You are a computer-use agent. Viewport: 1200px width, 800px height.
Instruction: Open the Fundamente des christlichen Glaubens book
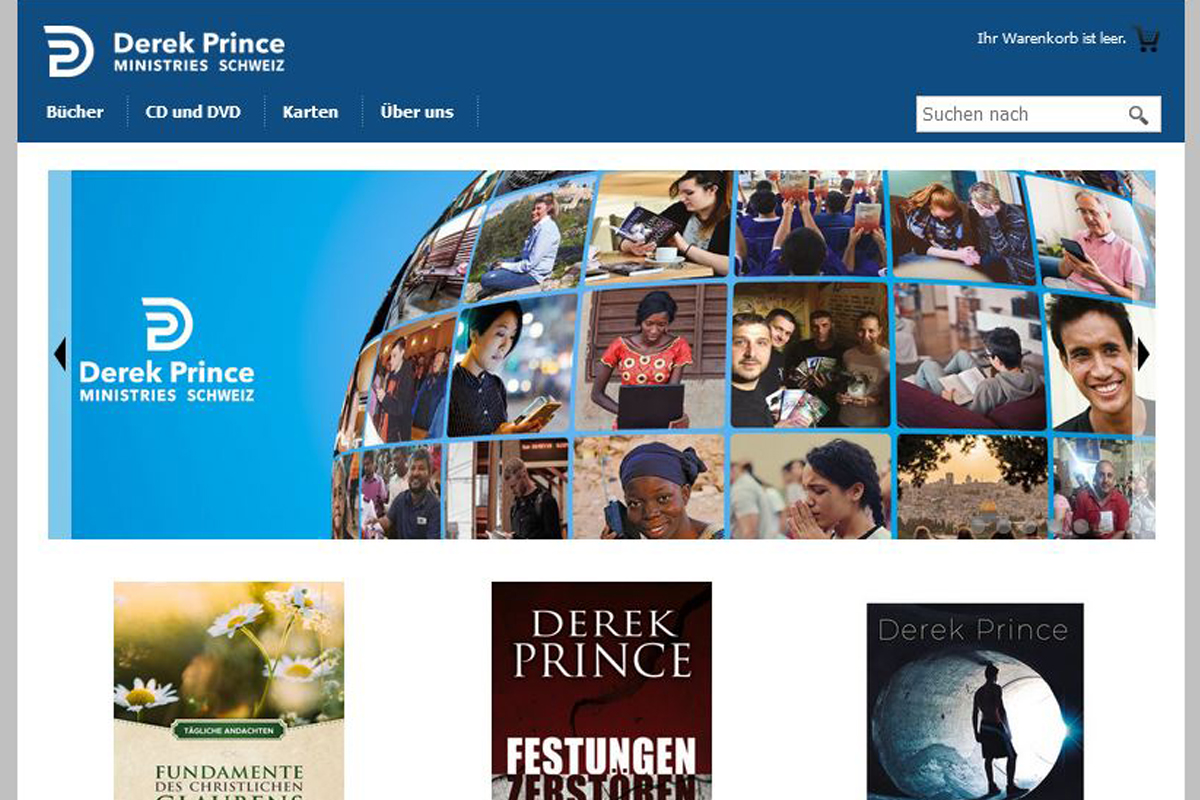point(229,691)
